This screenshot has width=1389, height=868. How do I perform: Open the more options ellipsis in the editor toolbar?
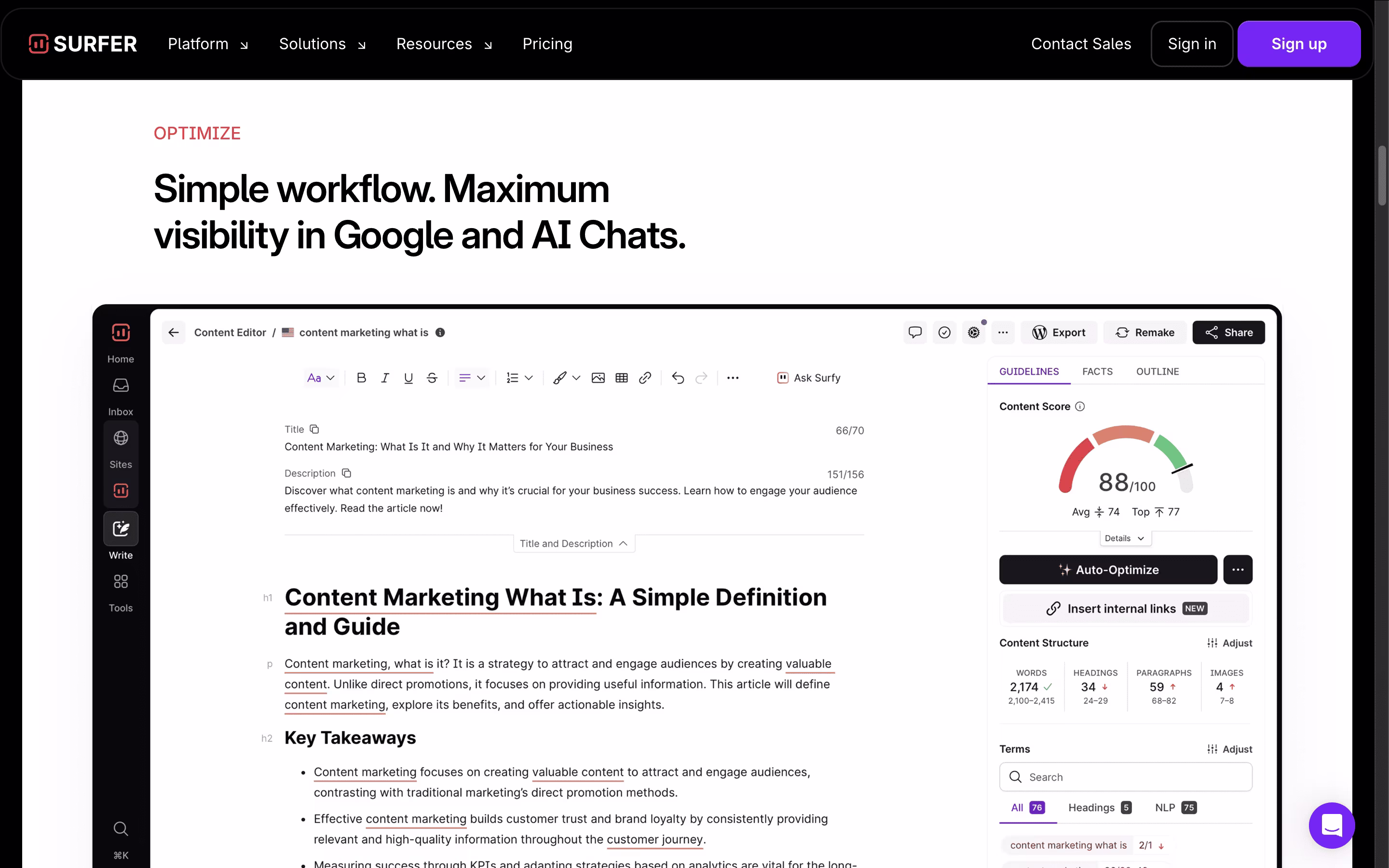click(733, 378)
